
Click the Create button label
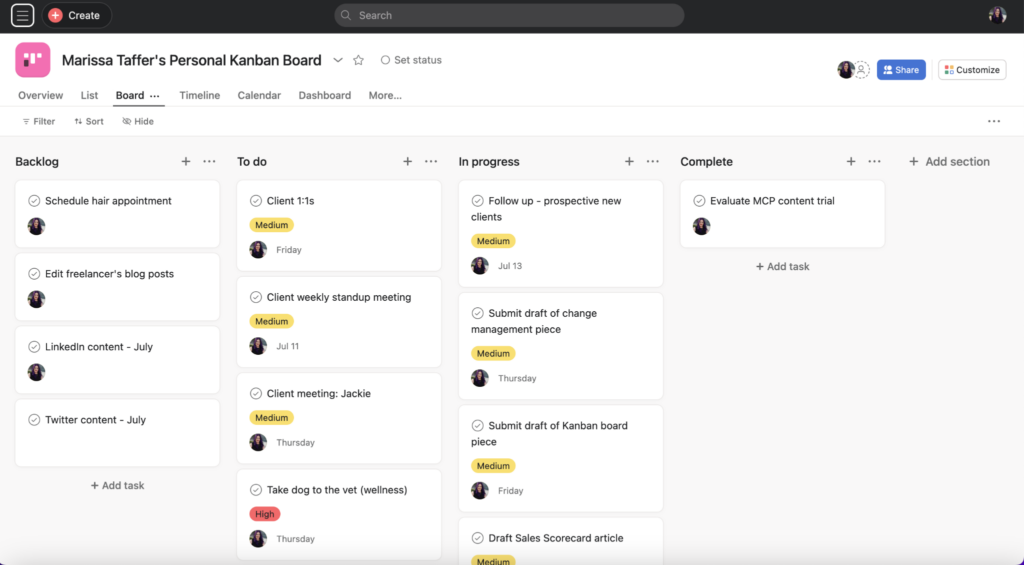click(x=84, y=15)
